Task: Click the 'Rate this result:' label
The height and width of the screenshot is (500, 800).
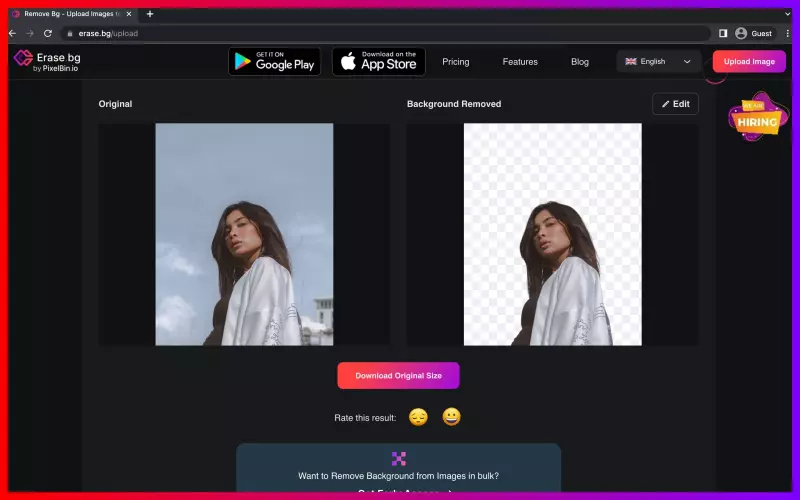Action: click(365, 418)
